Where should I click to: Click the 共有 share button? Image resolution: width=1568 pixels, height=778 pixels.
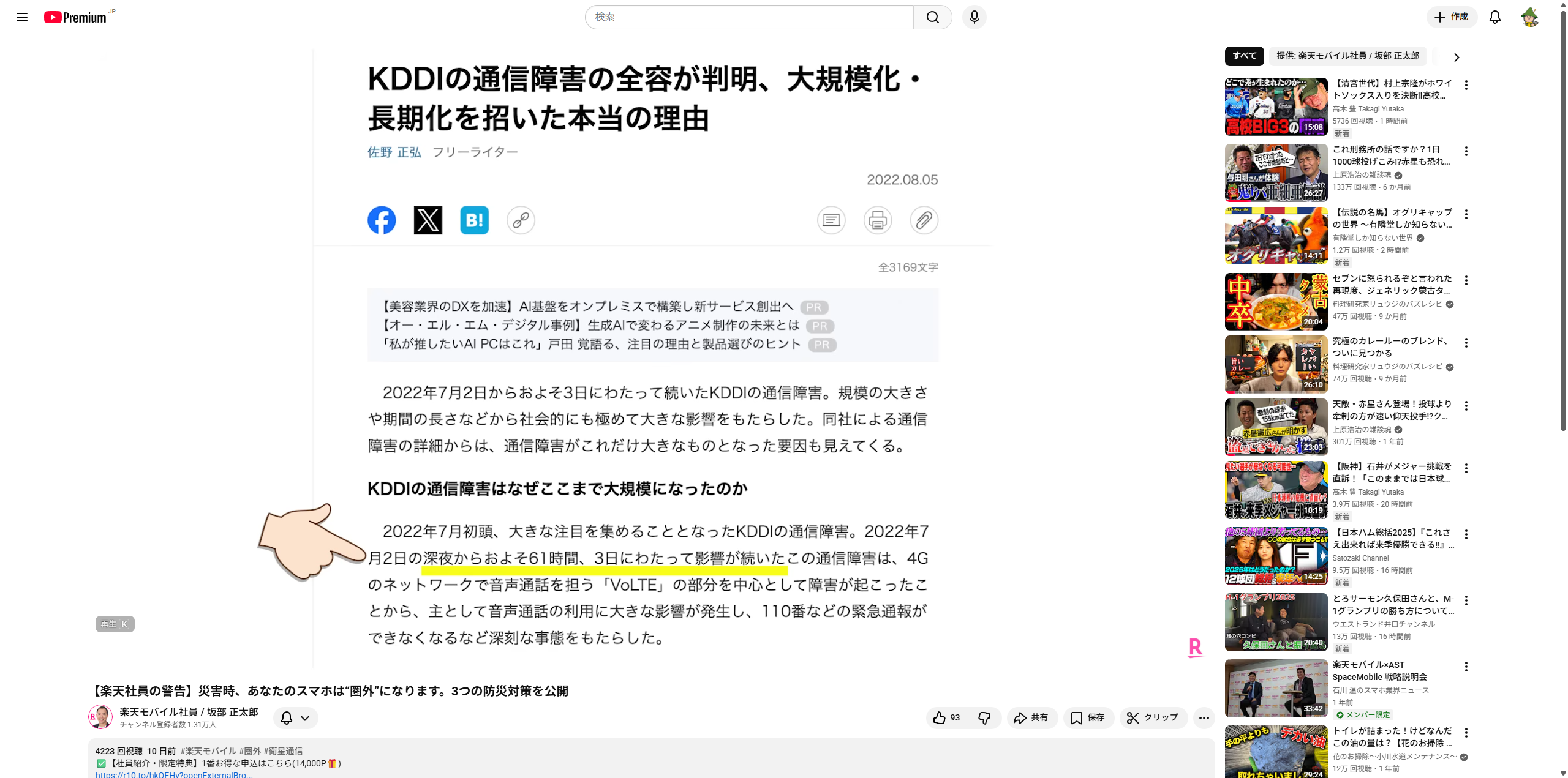(1031, 717)
